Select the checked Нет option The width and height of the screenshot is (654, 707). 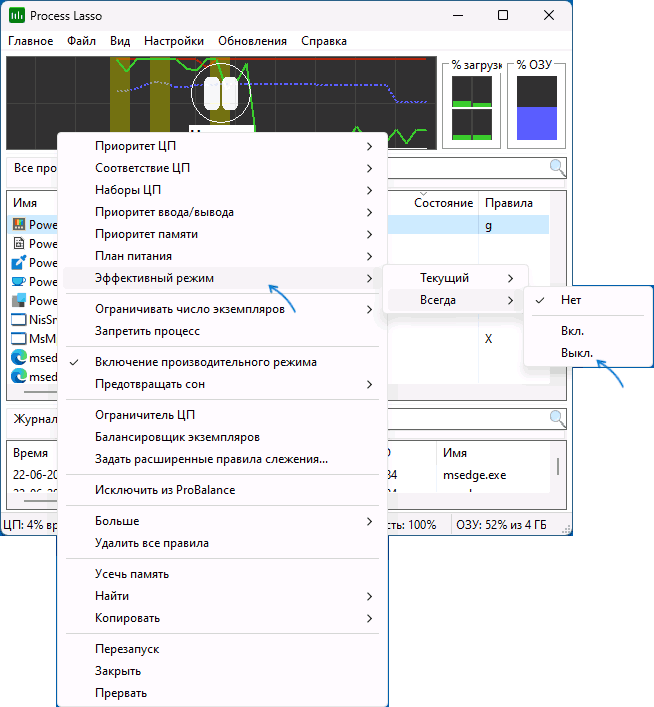tap(588, 300)
